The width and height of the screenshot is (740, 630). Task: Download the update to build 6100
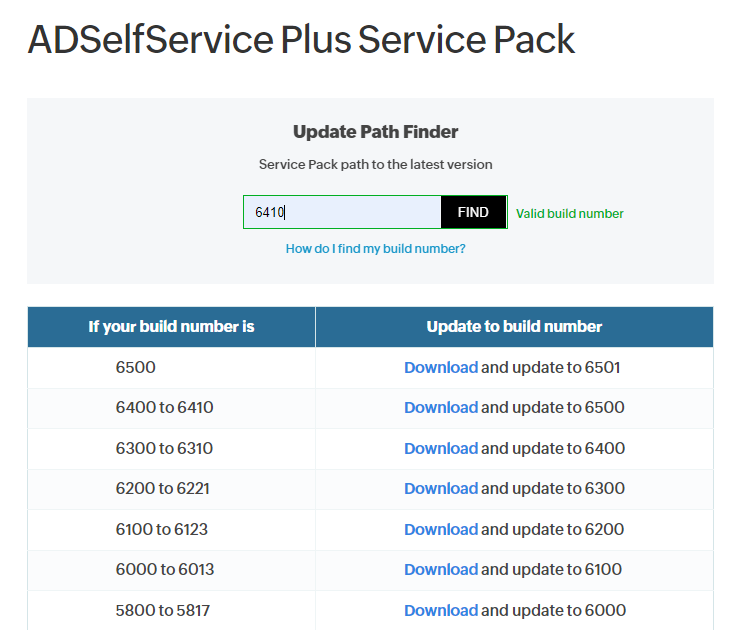[x=440, y=570]
